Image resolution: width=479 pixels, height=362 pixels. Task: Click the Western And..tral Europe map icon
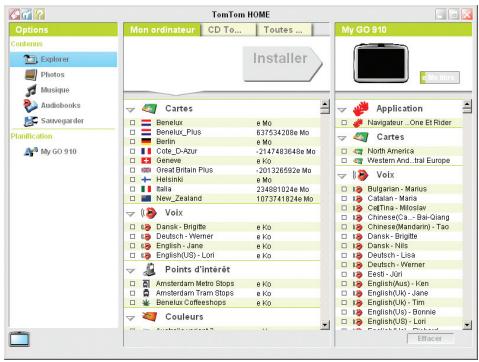click(358, 161)
